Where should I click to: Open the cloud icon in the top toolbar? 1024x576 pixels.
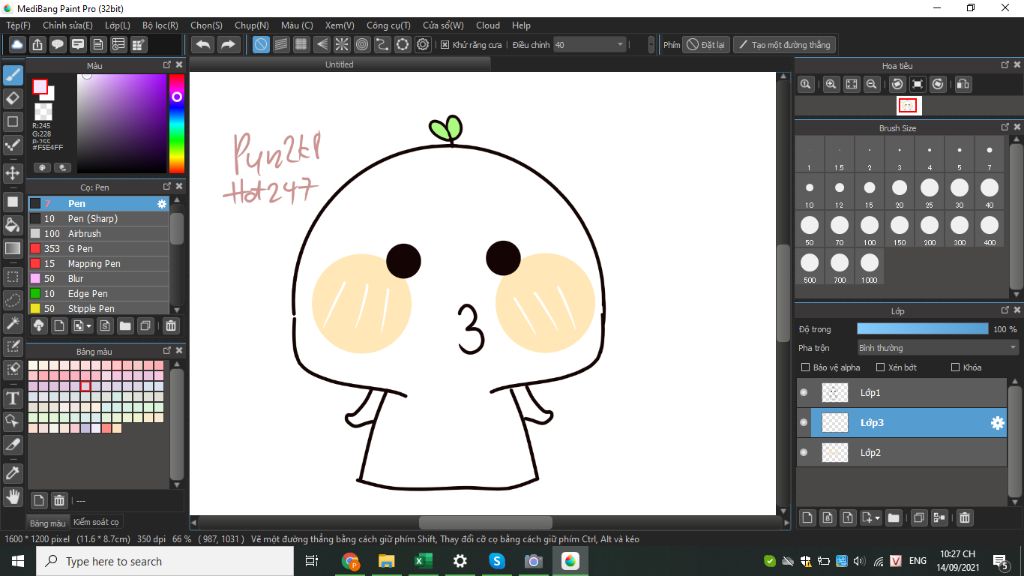pos(17,44)
